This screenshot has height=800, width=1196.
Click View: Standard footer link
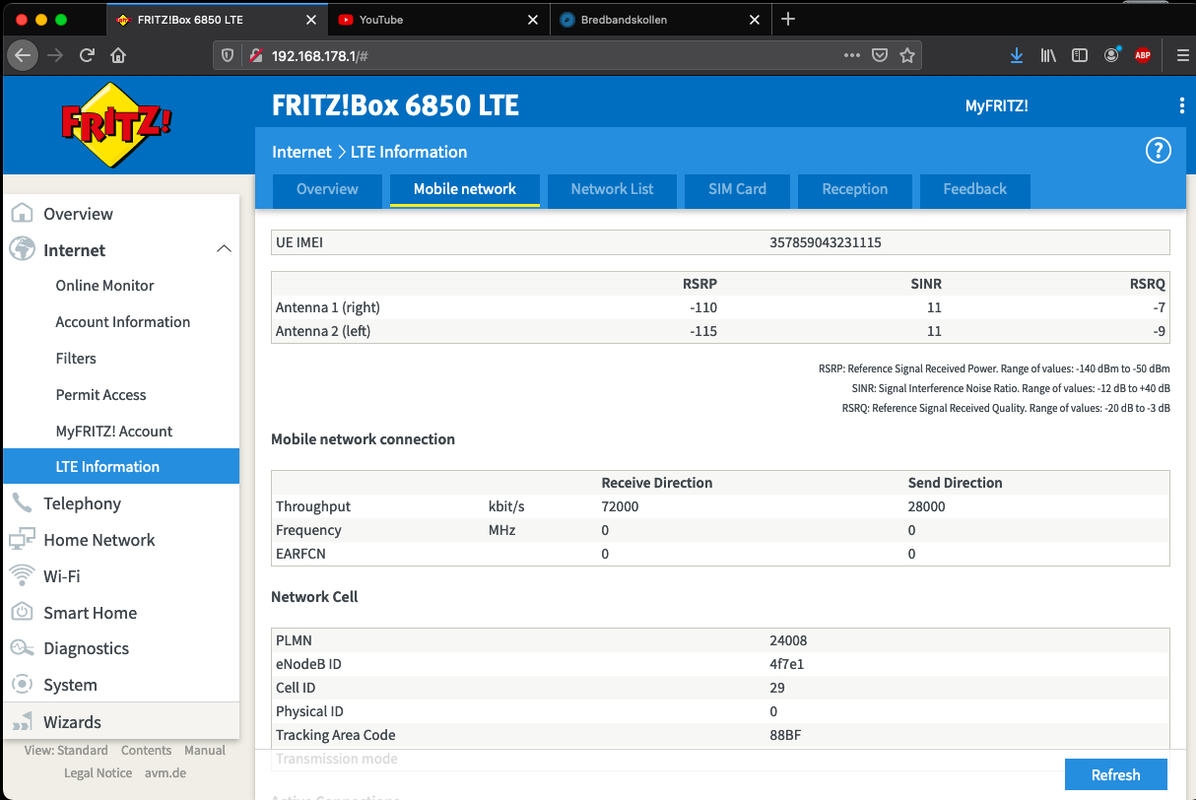(66, 750)
